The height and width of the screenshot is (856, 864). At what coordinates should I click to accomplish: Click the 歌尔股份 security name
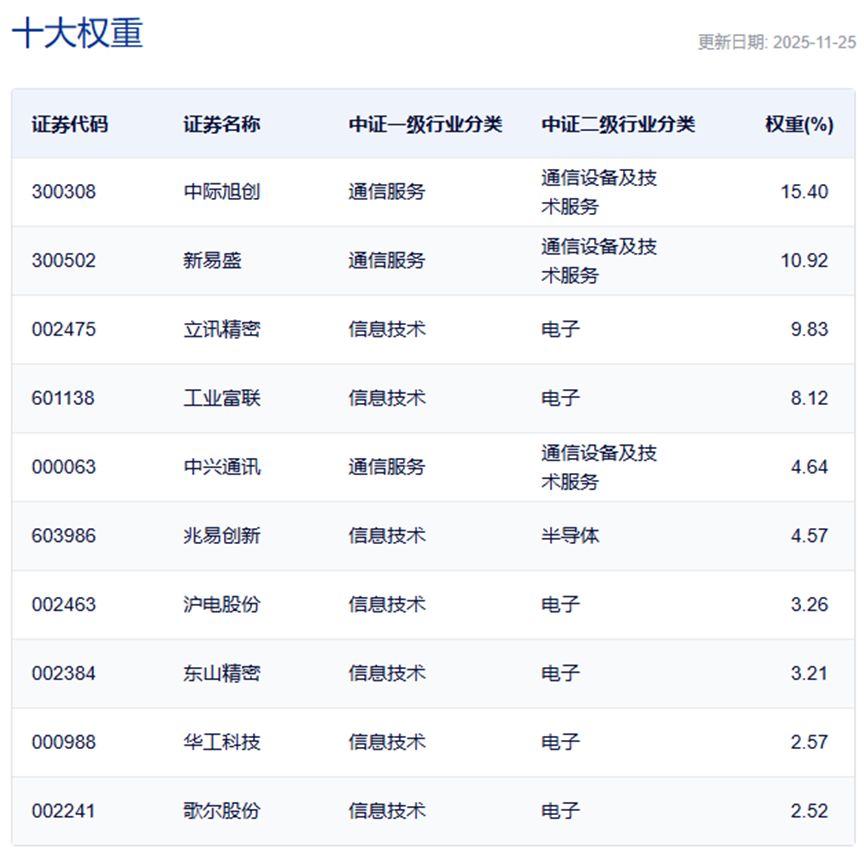point(222,811)
